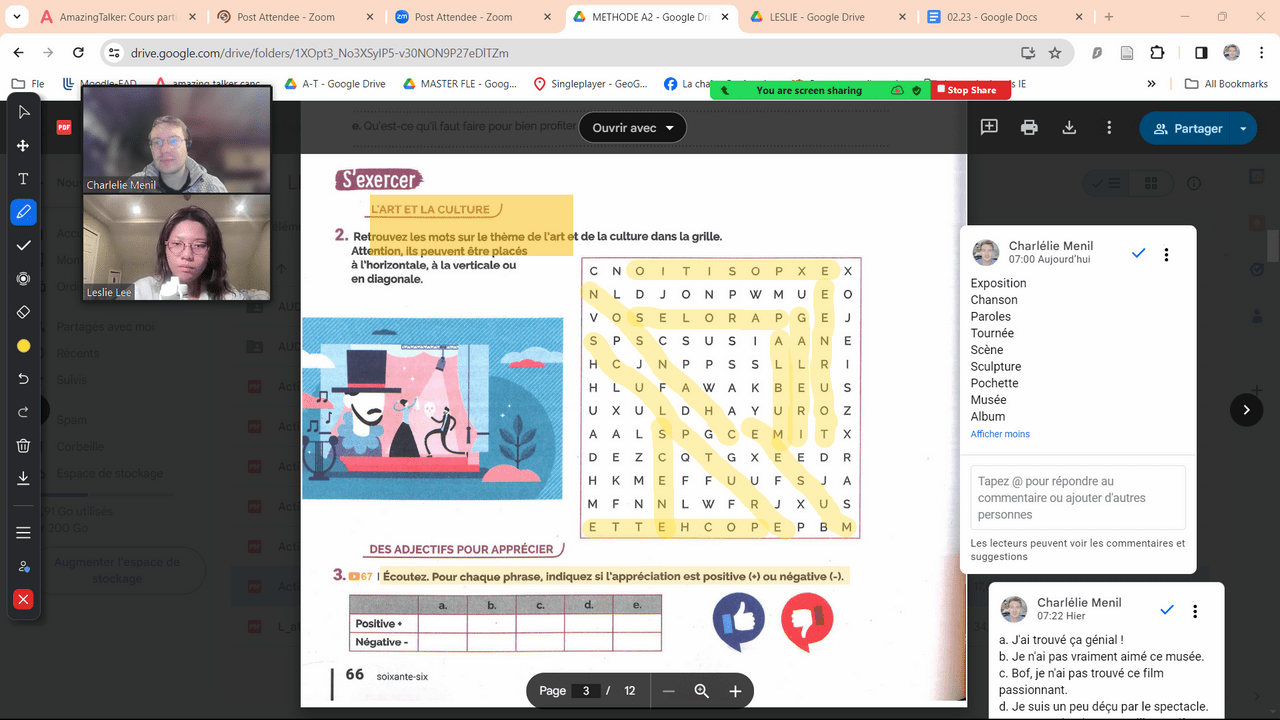
Task: Open the 'Ouvrir avec' dropdown
Action: 633,128
